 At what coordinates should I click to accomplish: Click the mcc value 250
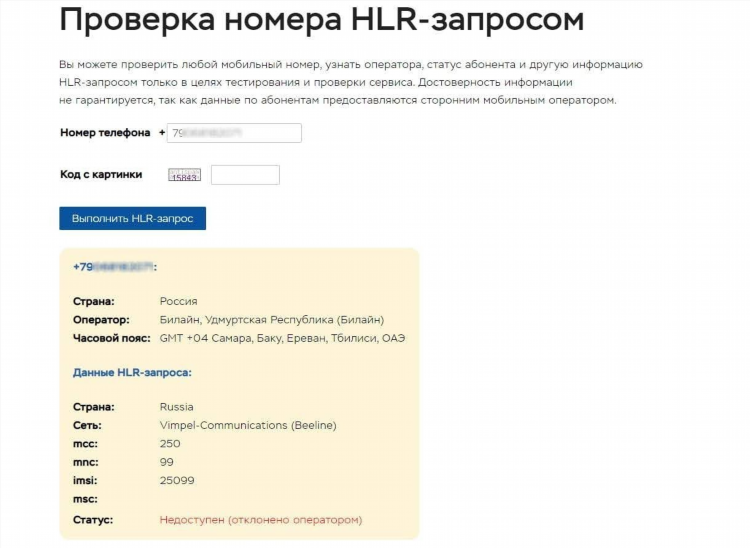[x=170, y=444]
